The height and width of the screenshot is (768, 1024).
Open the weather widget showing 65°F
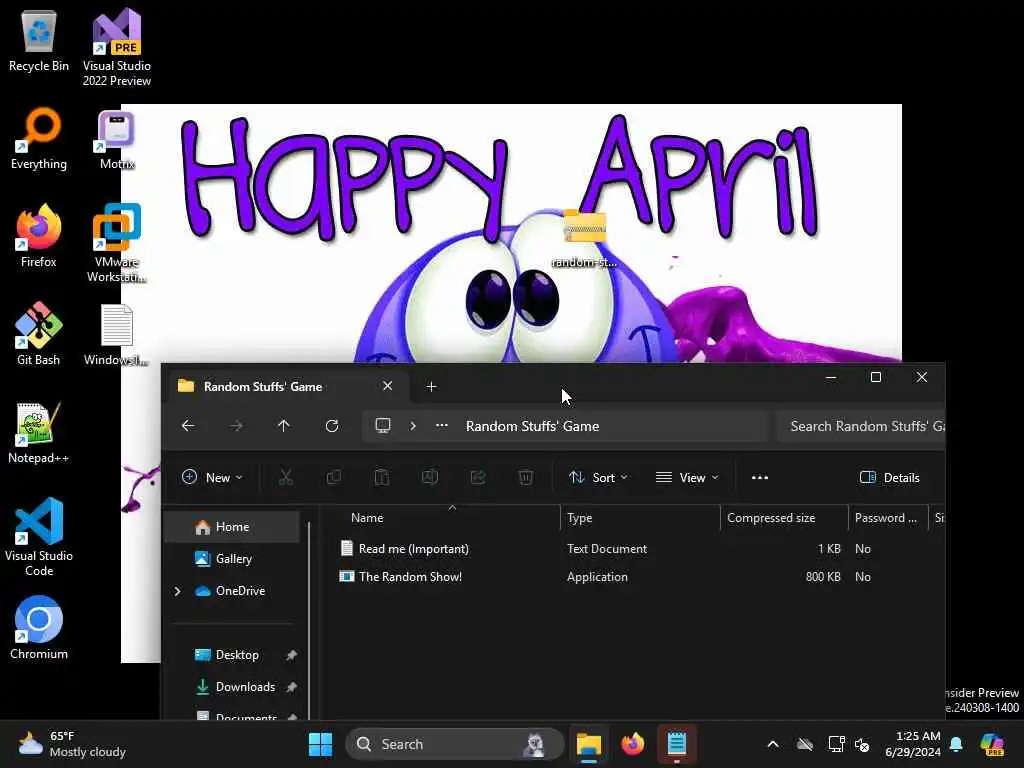(72, 744)
